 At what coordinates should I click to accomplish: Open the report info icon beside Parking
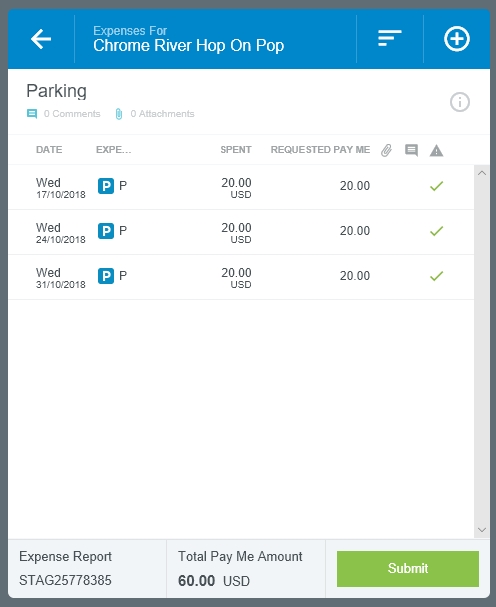(x=460, y=102)
